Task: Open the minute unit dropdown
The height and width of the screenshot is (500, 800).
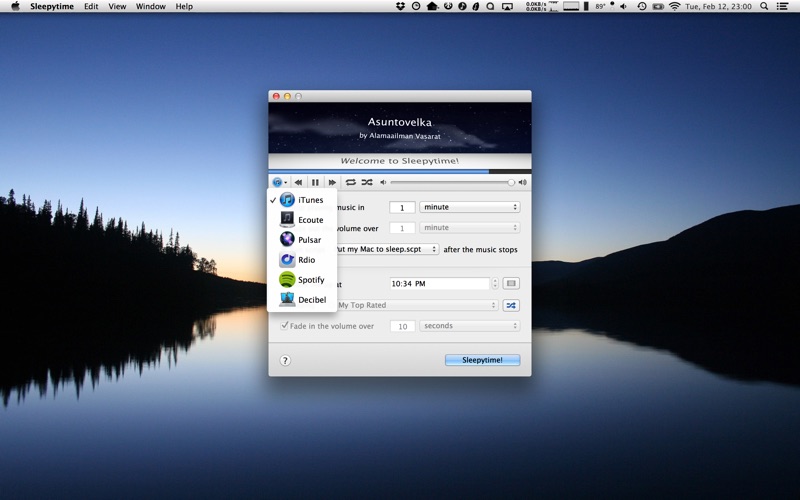Action: (469, 207)
